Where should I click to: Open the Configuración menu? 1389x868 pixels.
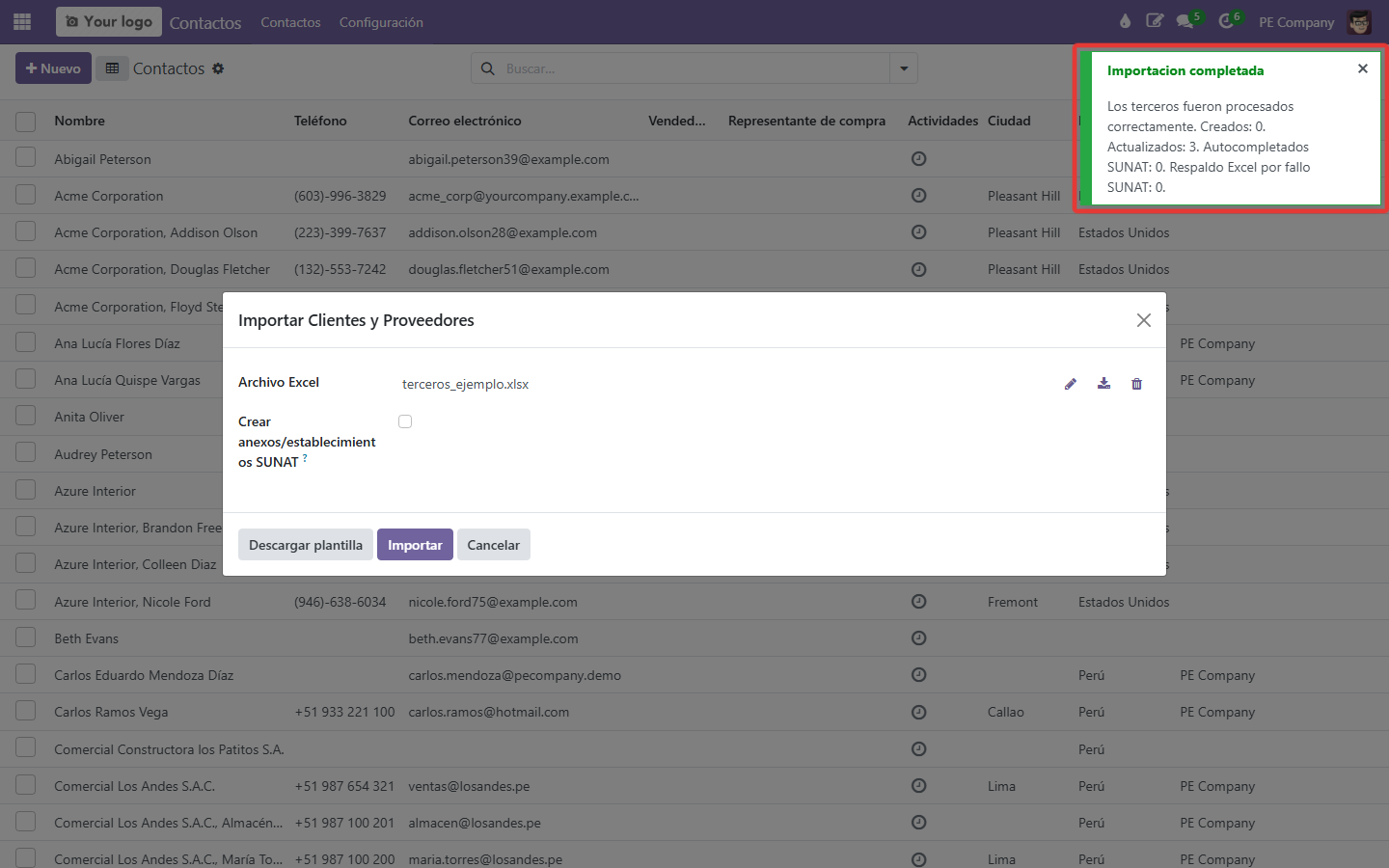[381, 22]
